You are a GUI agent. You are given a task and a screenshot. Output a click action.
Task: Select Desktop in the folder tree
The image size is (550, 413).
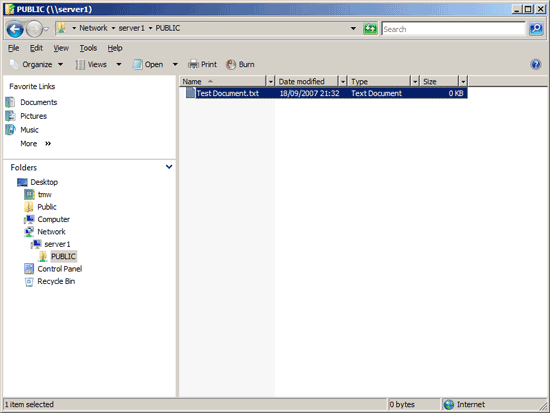click(x=44, y=182)
